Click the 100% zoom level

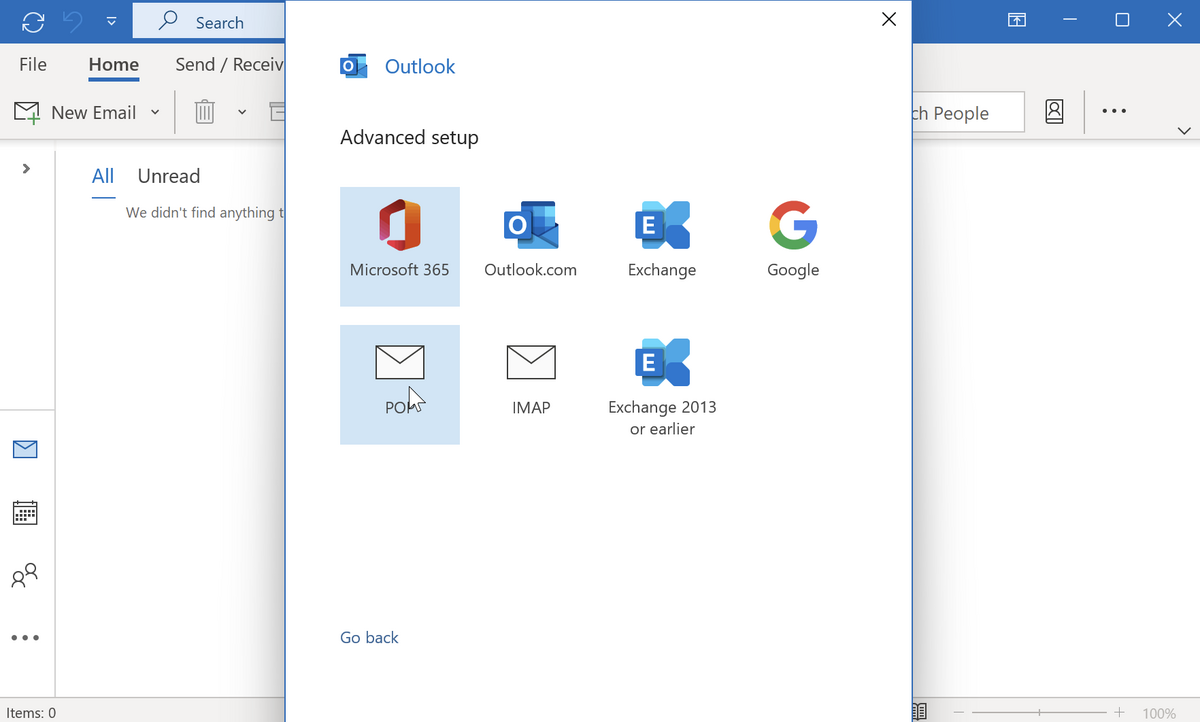click(x=1159, y=714)
